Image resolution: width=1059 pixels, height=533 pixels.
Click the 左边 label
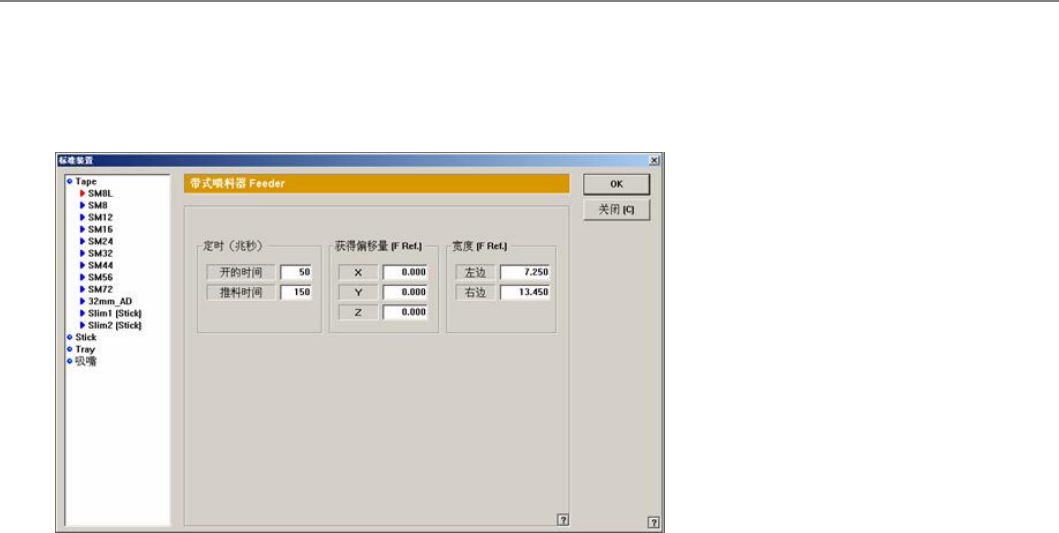(x=475, y=273)
